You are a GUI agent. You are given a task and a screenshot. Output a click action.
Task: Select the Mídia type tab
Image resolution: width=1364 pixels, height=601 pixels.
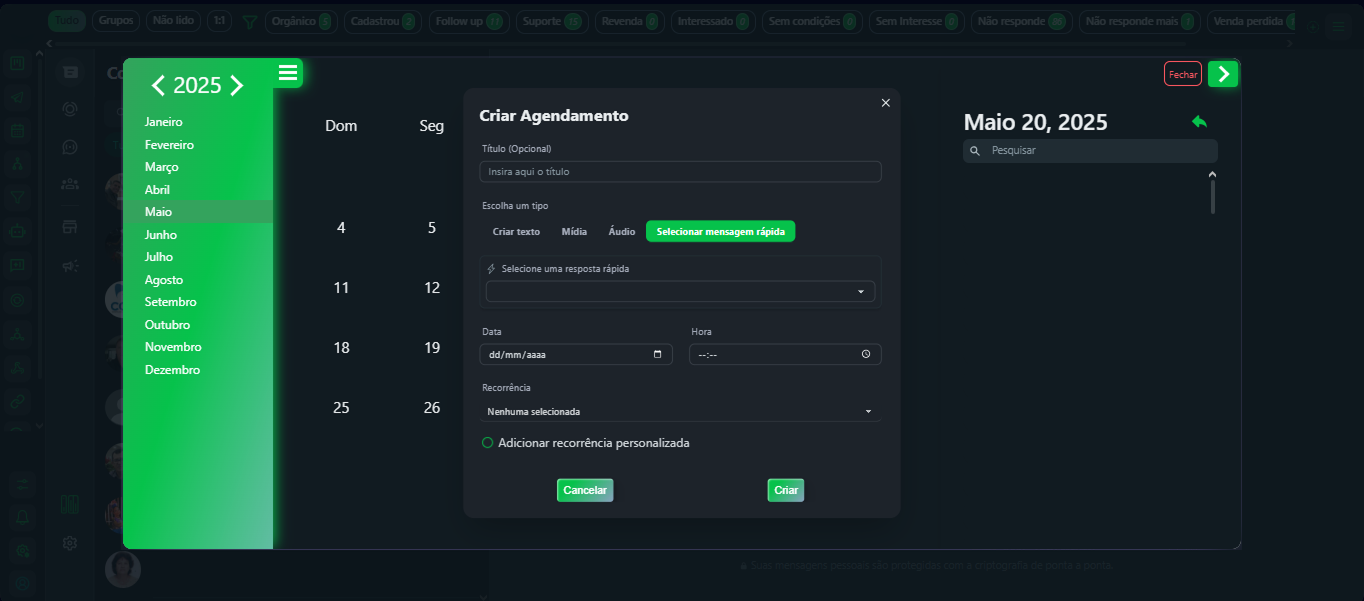click(x=574, y=232)
